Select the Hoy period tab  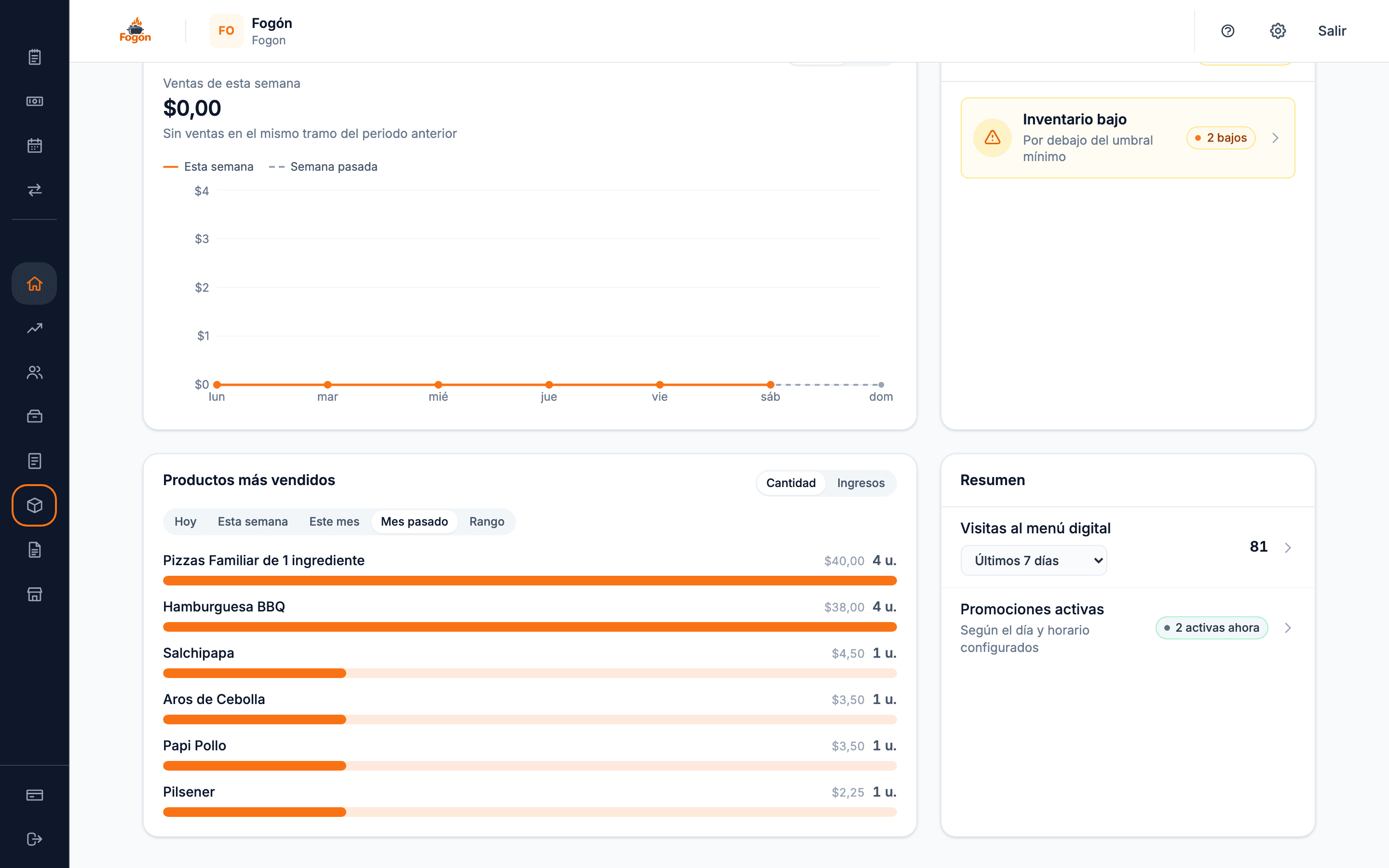[185, 521]
